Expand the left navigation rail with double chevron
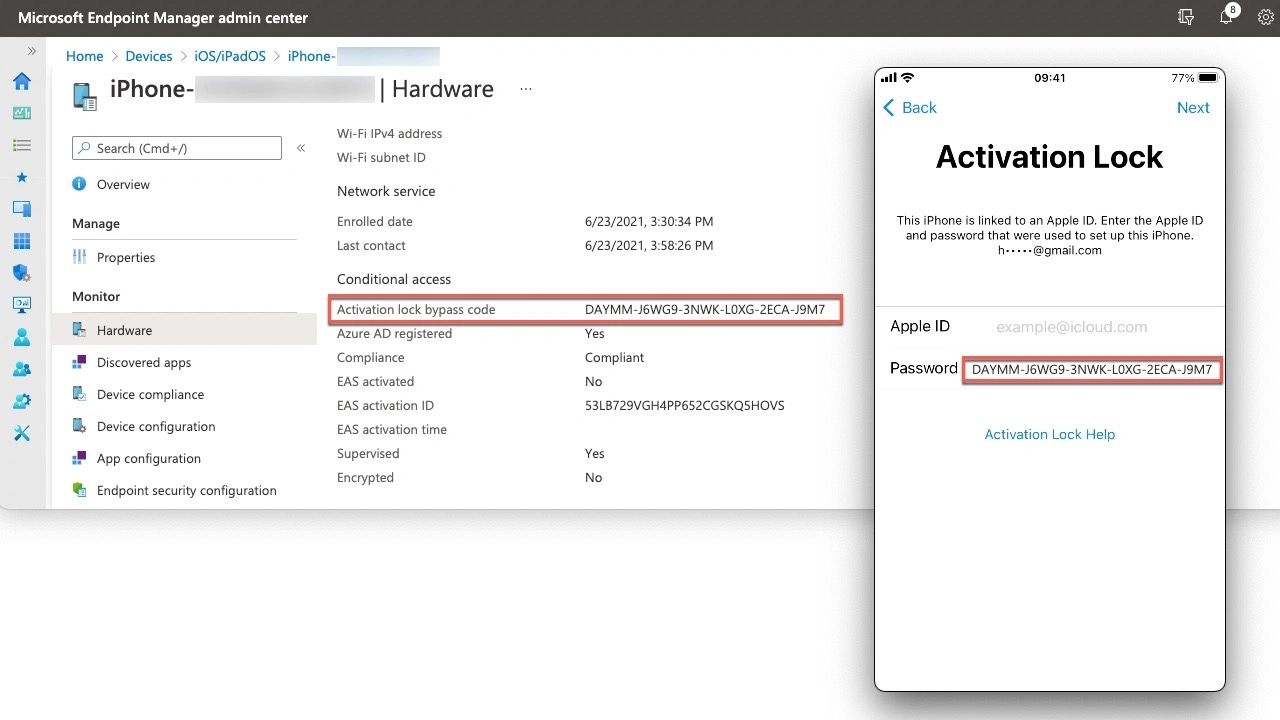Viewport: 1280px width, 720px height. tap(32, 51)
